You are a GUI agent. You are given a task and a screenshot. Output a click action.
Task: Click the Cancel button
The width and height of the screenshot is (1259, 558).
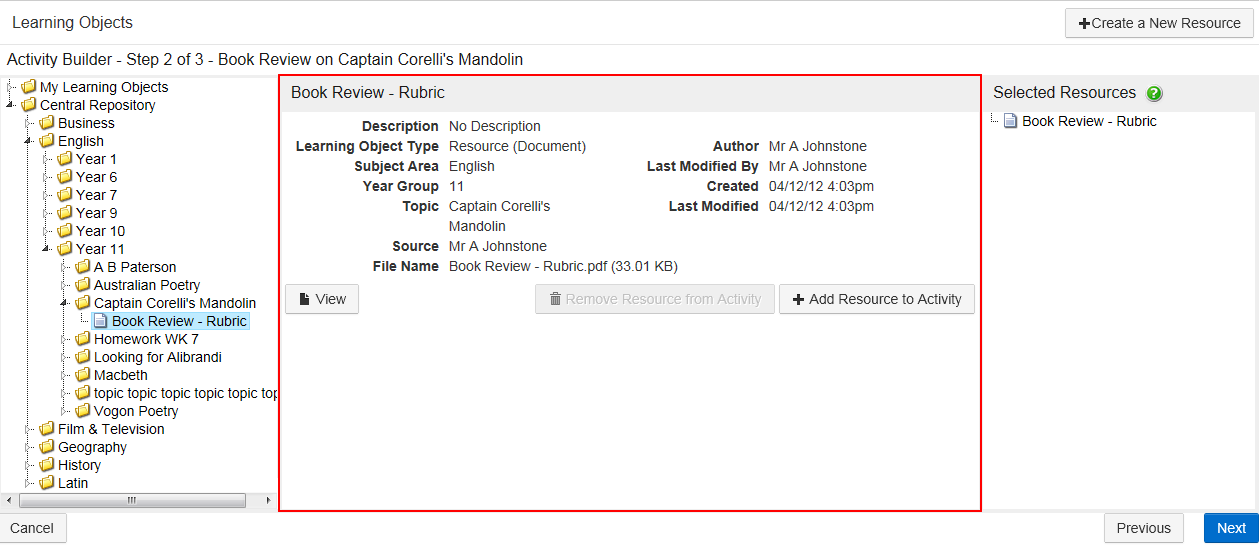32,528
